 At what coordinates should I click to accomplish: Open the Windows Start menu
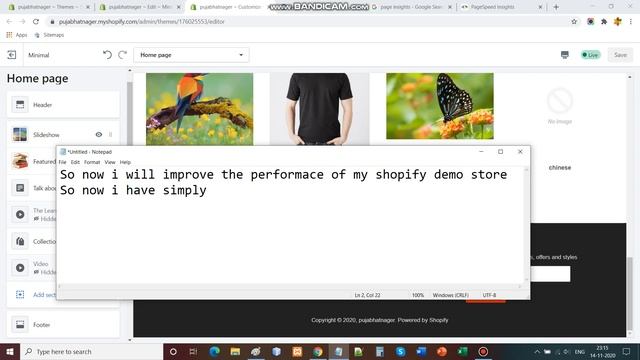[x=10, y=351]
